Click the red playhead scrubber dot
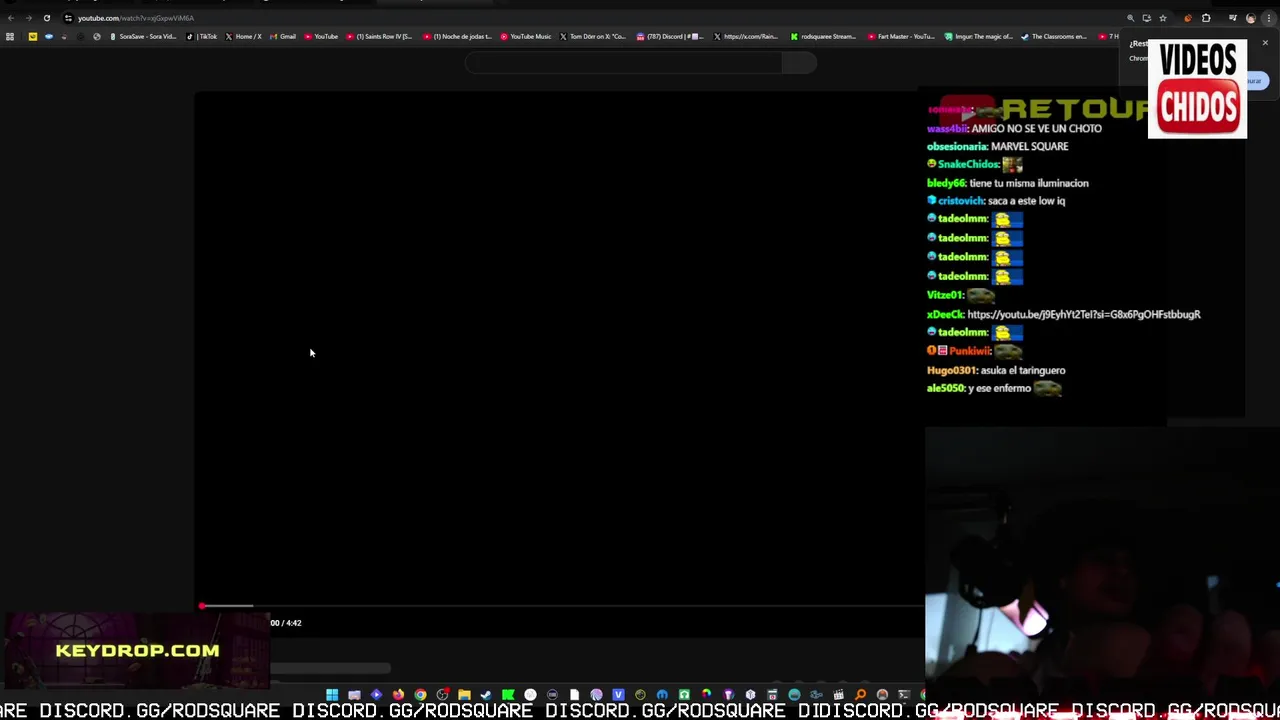The height and width of the screenshot is (720, 1280). point(202,606)
